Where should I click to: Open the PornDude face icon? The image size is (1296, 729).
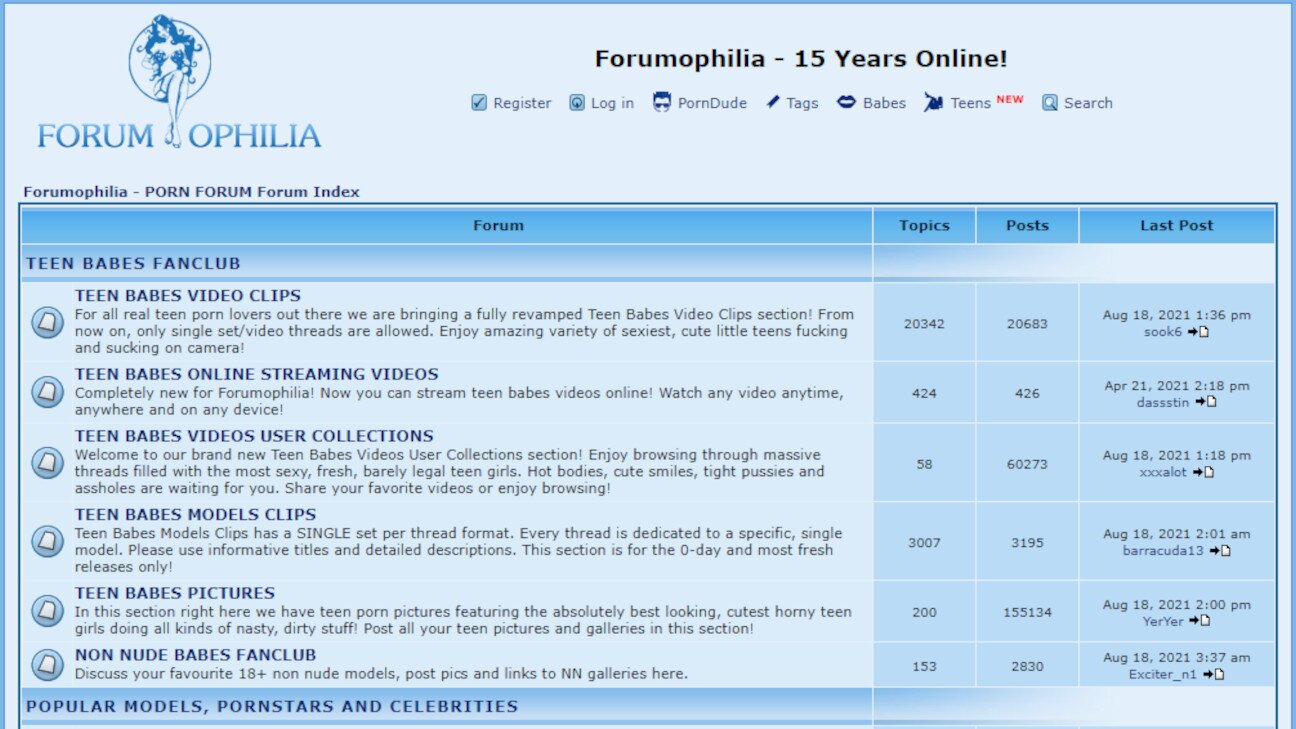661,101
